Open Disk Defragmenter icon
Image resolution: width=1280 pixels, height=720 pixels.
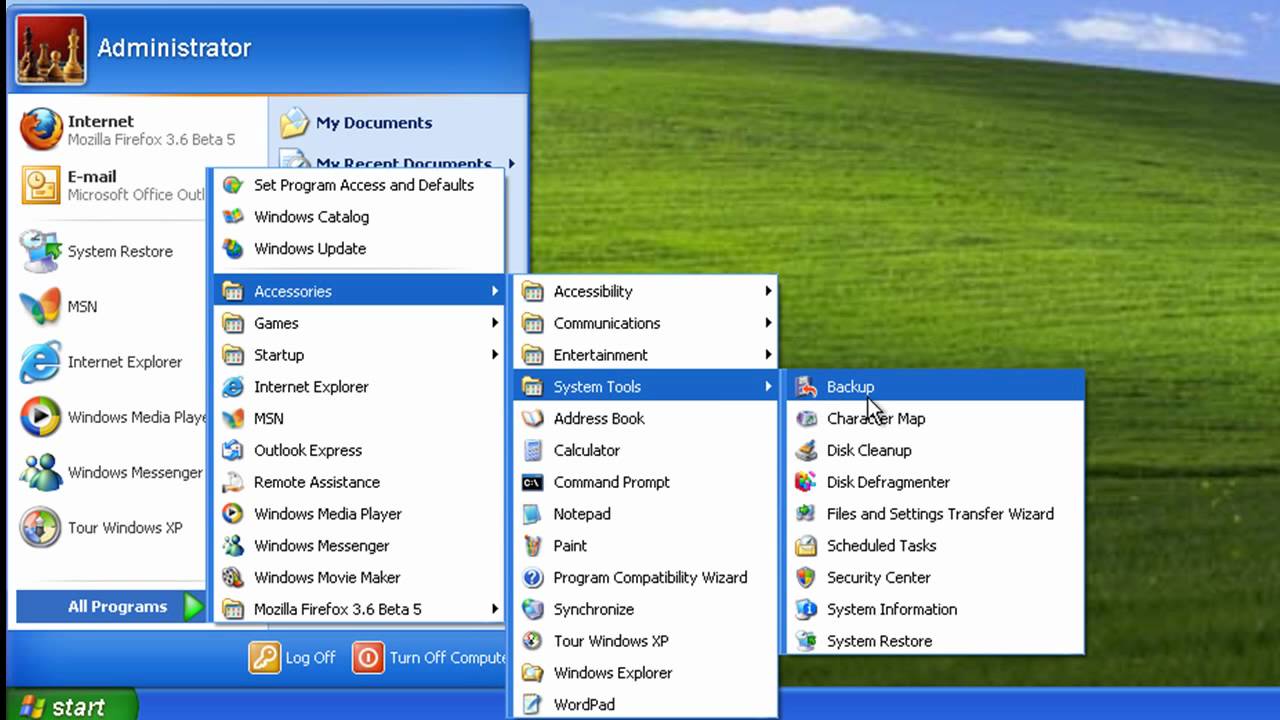tap(806, 482)
